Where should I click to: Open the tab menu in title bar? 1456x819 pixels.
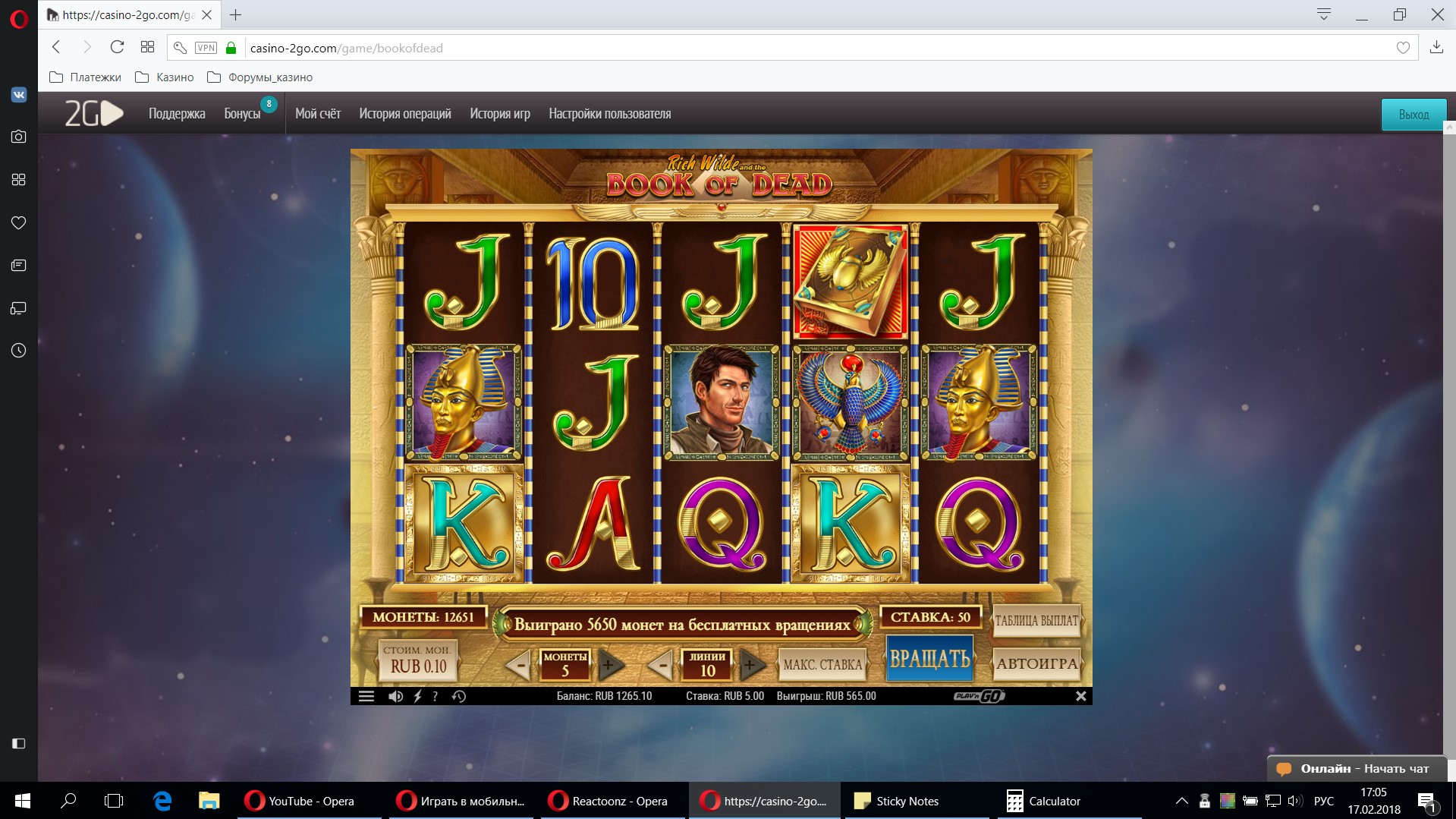(x=1324, y=14)
